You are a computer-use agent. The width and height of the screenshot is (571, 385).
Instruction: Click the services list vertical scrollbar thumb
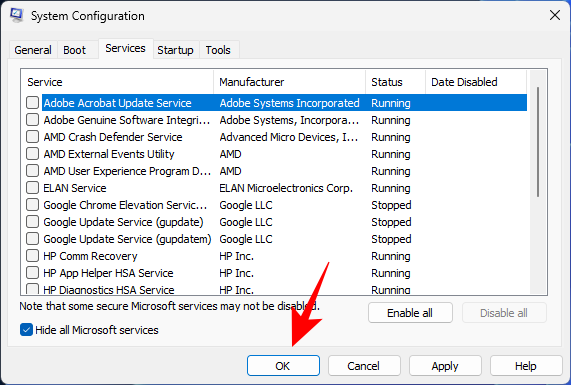pyautogui.click(x=538, y=142)
